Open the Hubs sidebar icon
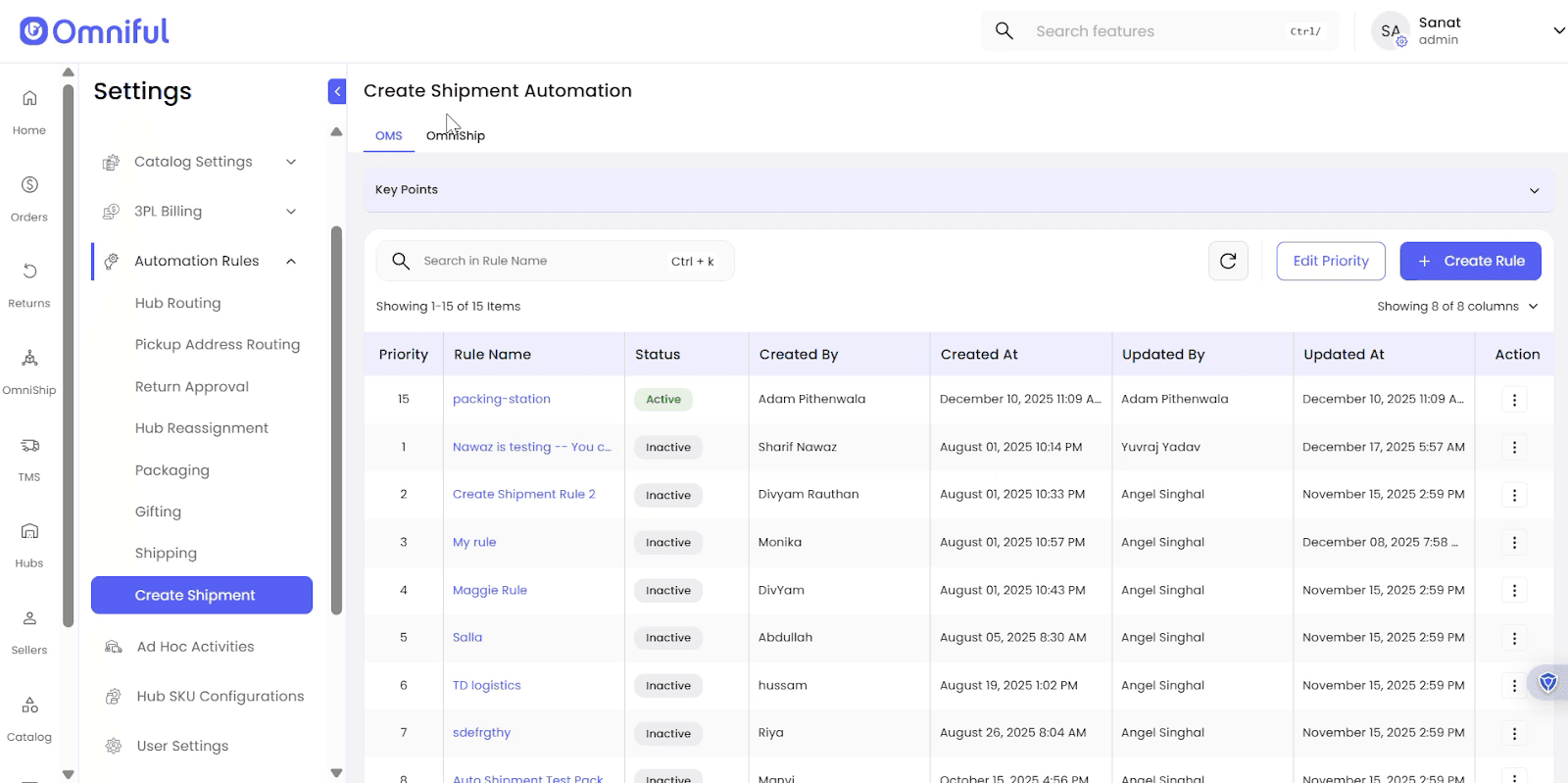This screenshot has height=783, width=1568. tap(29, 532)
